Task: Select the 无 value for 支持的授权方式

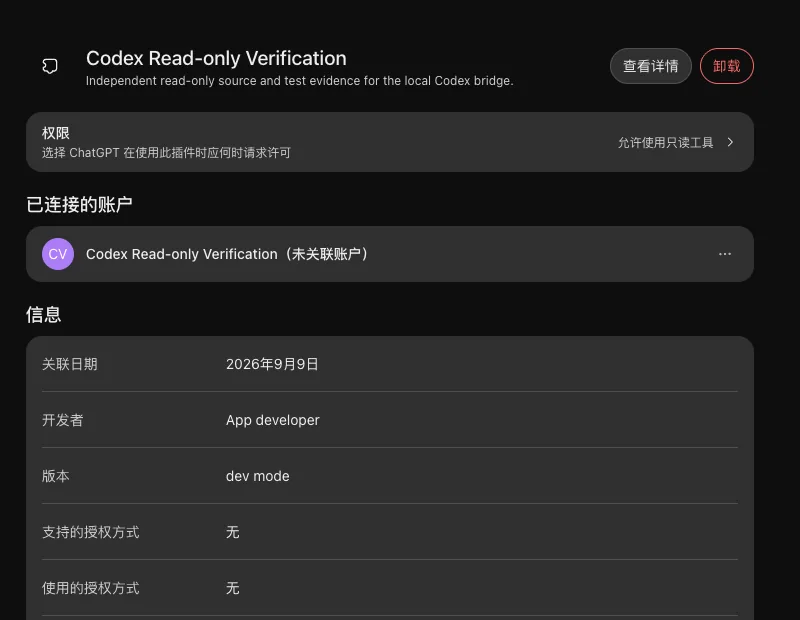Action: click(233, 532)
